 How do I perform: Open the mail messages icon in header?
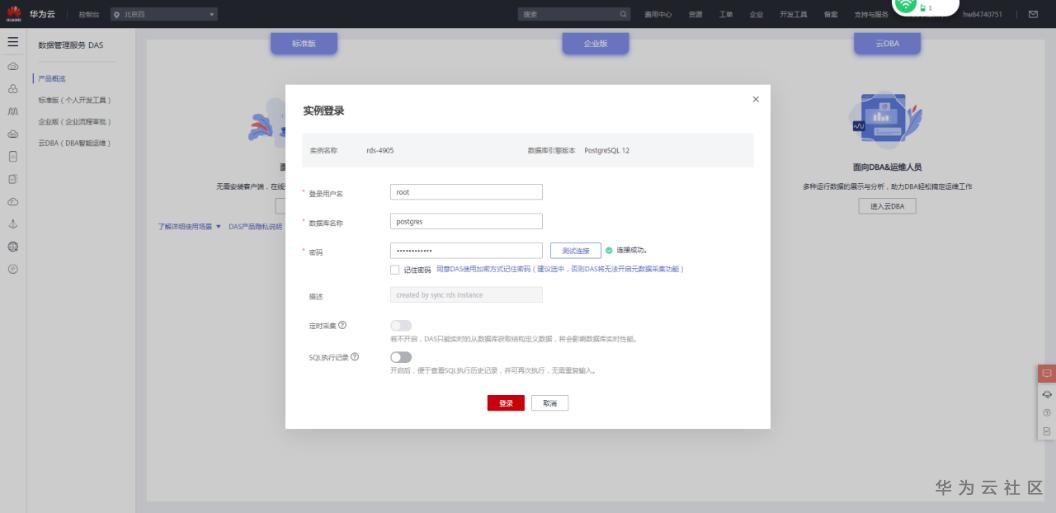coord(1033,13)
